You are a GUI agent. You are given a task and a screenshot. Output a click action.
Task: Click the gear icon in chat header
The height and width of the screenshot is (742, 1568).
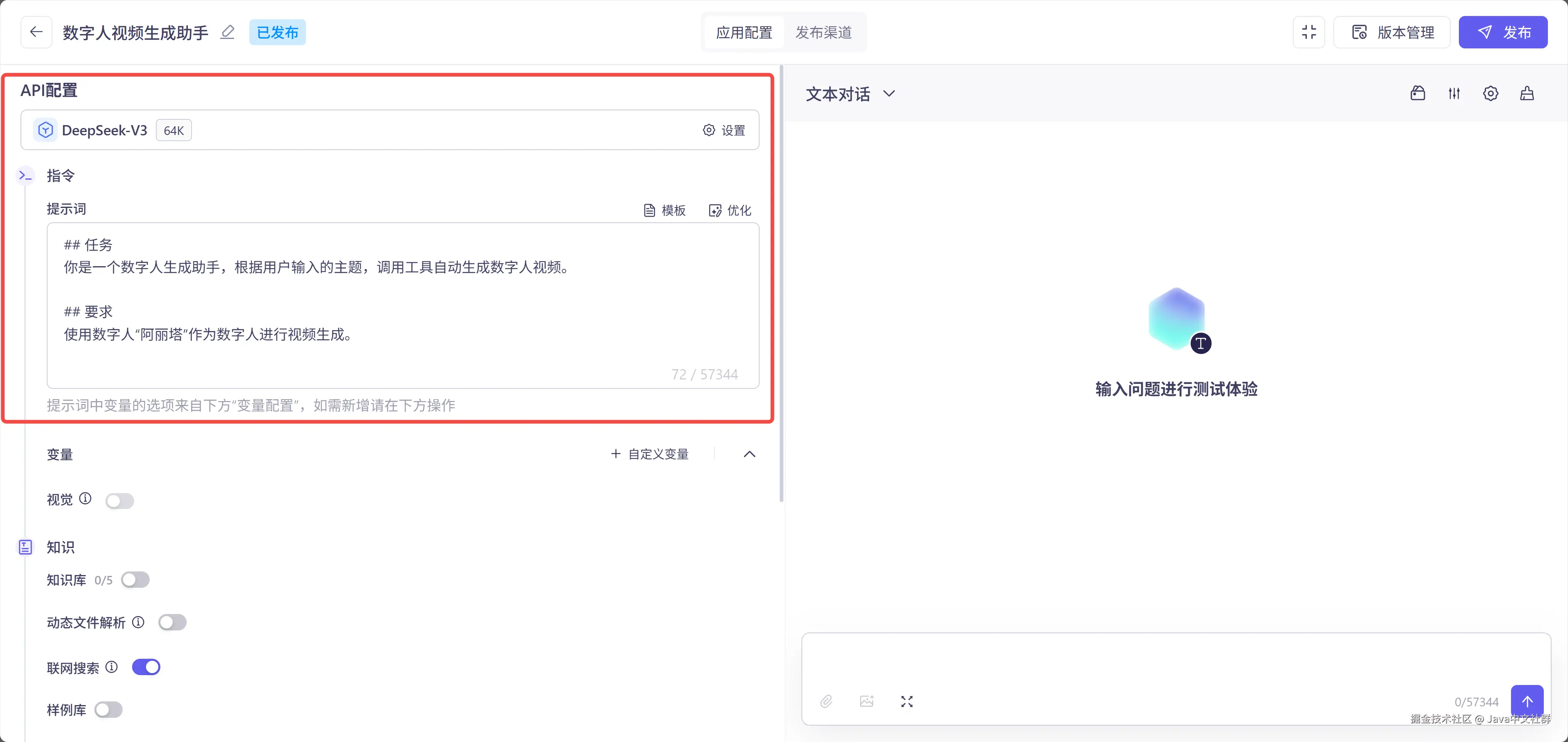1490,94
